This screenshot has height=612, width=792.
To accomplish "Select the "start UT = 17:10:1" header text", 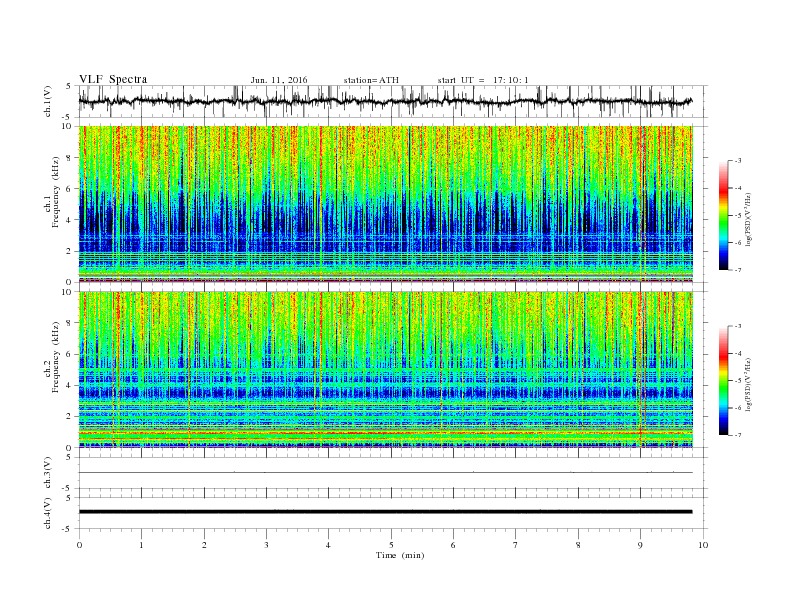I will pos(483,80).
